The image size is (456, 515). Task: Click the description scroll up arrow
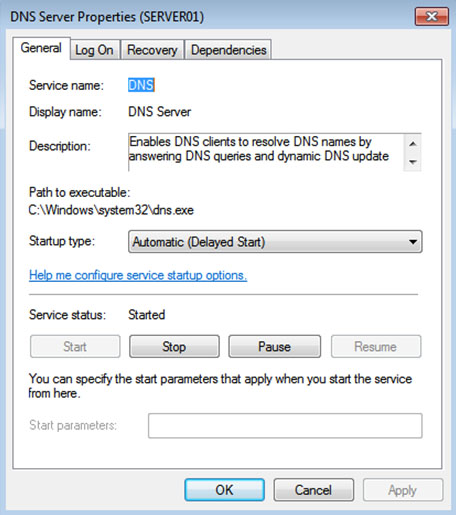tap(413, 144)
